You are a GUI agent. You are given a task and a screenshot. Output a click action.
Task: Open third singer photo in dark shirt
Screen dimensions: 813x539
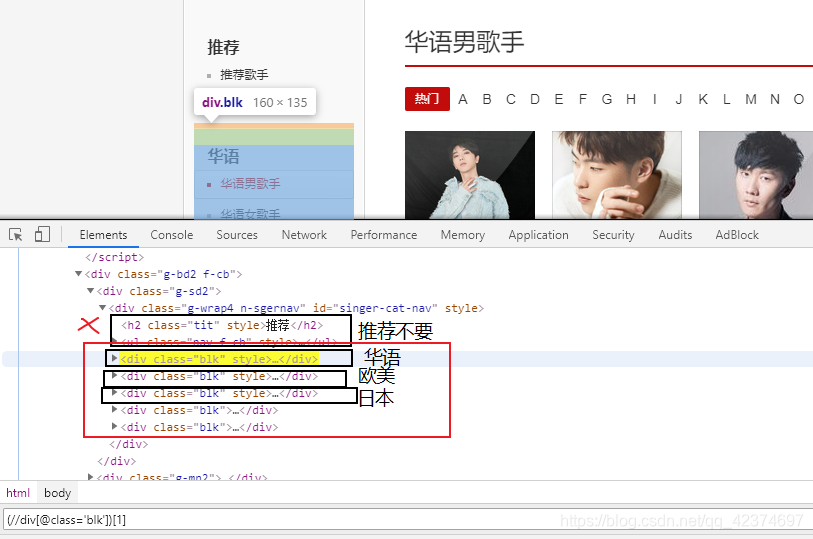click(756, 175)
